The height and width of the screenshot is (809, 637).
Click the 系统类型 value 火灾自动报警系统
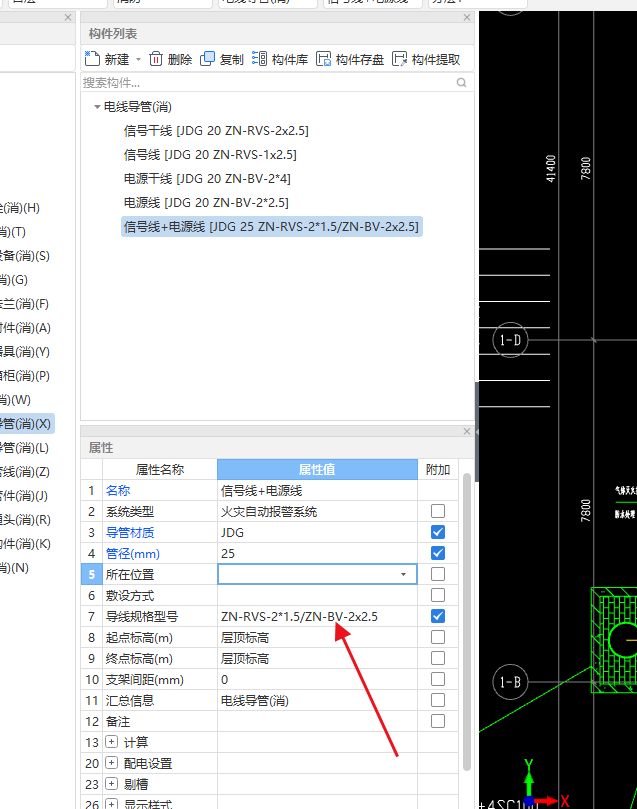[x=317, y=511]
